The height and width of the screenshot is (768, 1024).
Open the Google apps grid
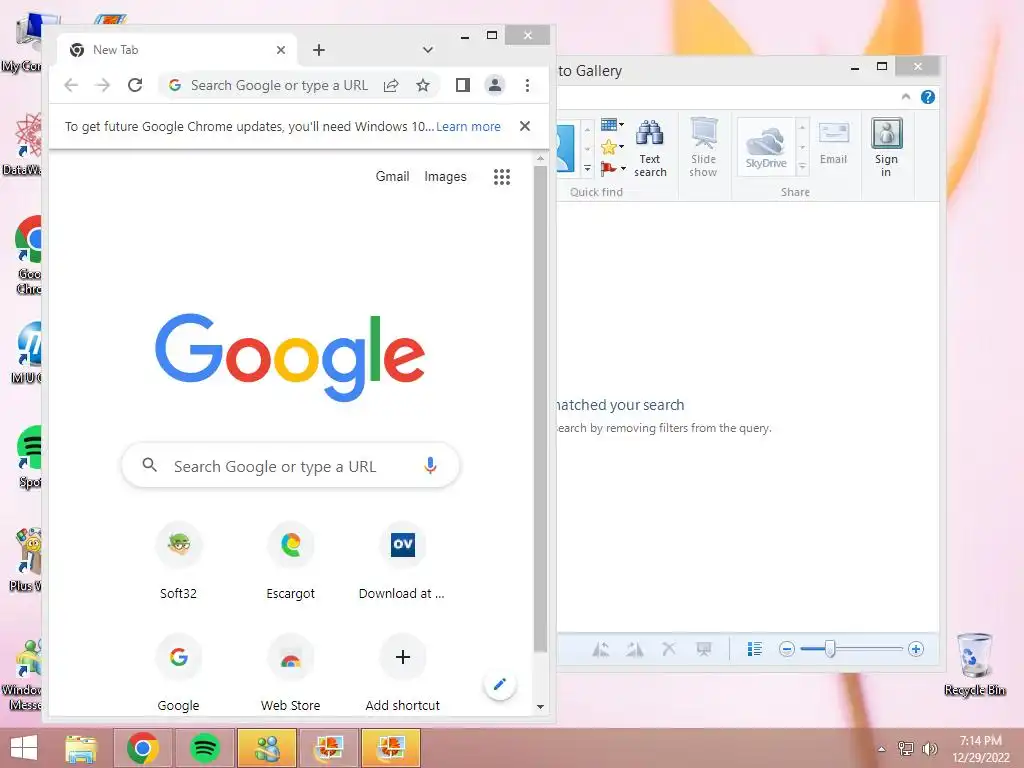click(x=502, y=177)
